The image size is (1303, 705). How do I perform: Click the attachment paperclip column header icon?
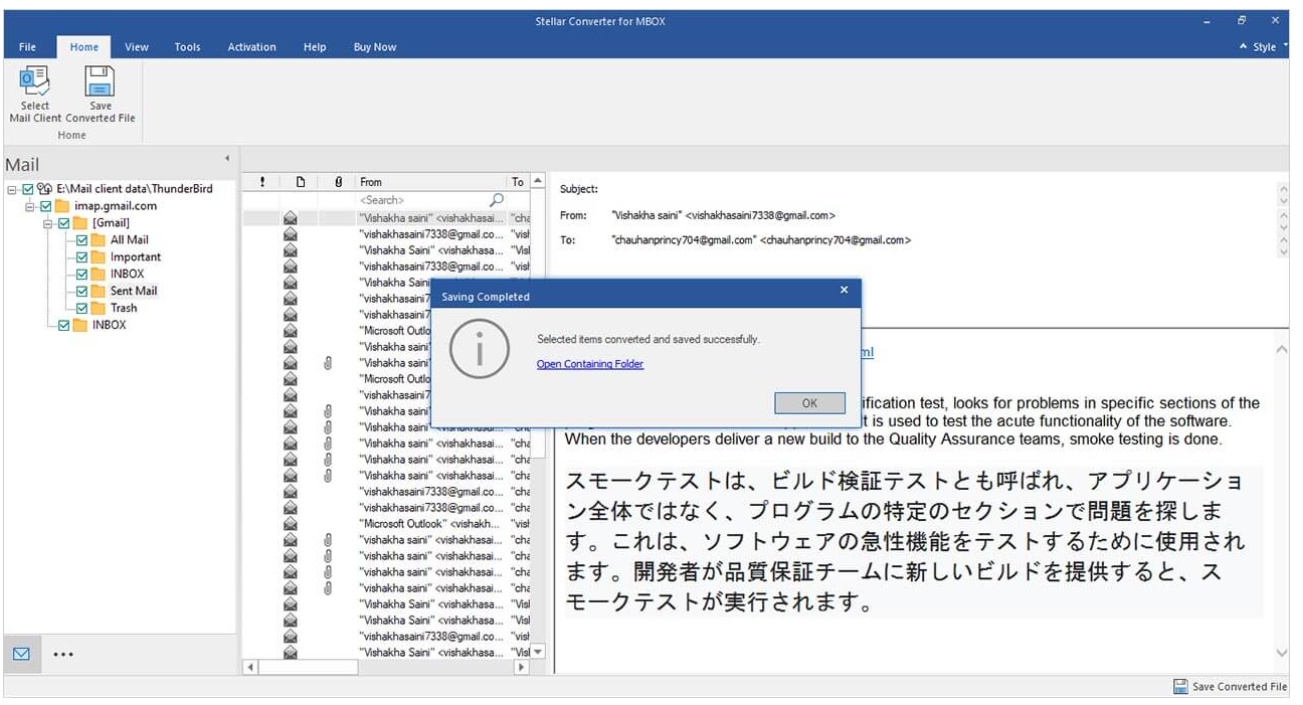coord(338,182)
